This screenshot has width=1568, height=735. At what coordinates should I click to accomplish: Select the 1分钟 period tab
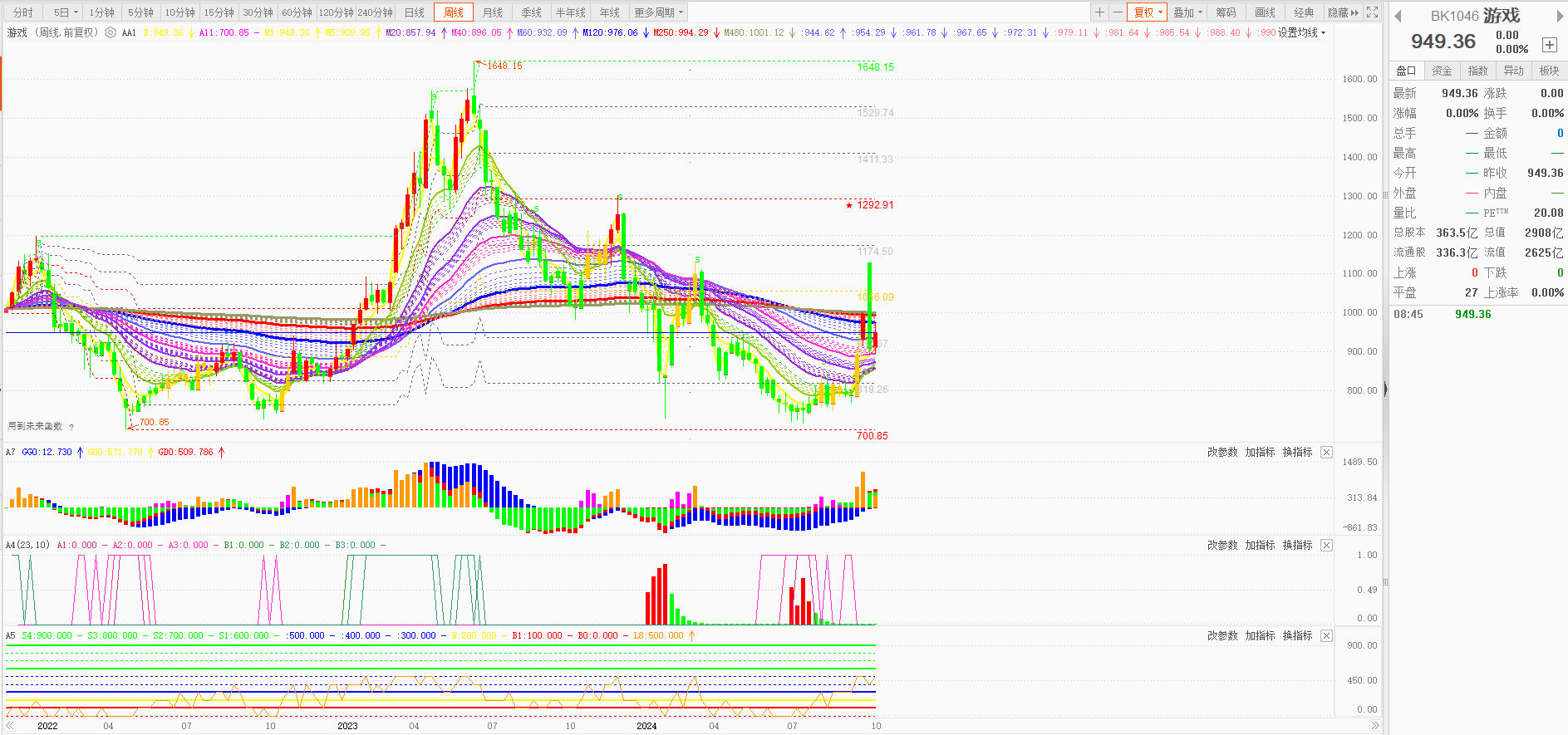[x=102, y=12]
